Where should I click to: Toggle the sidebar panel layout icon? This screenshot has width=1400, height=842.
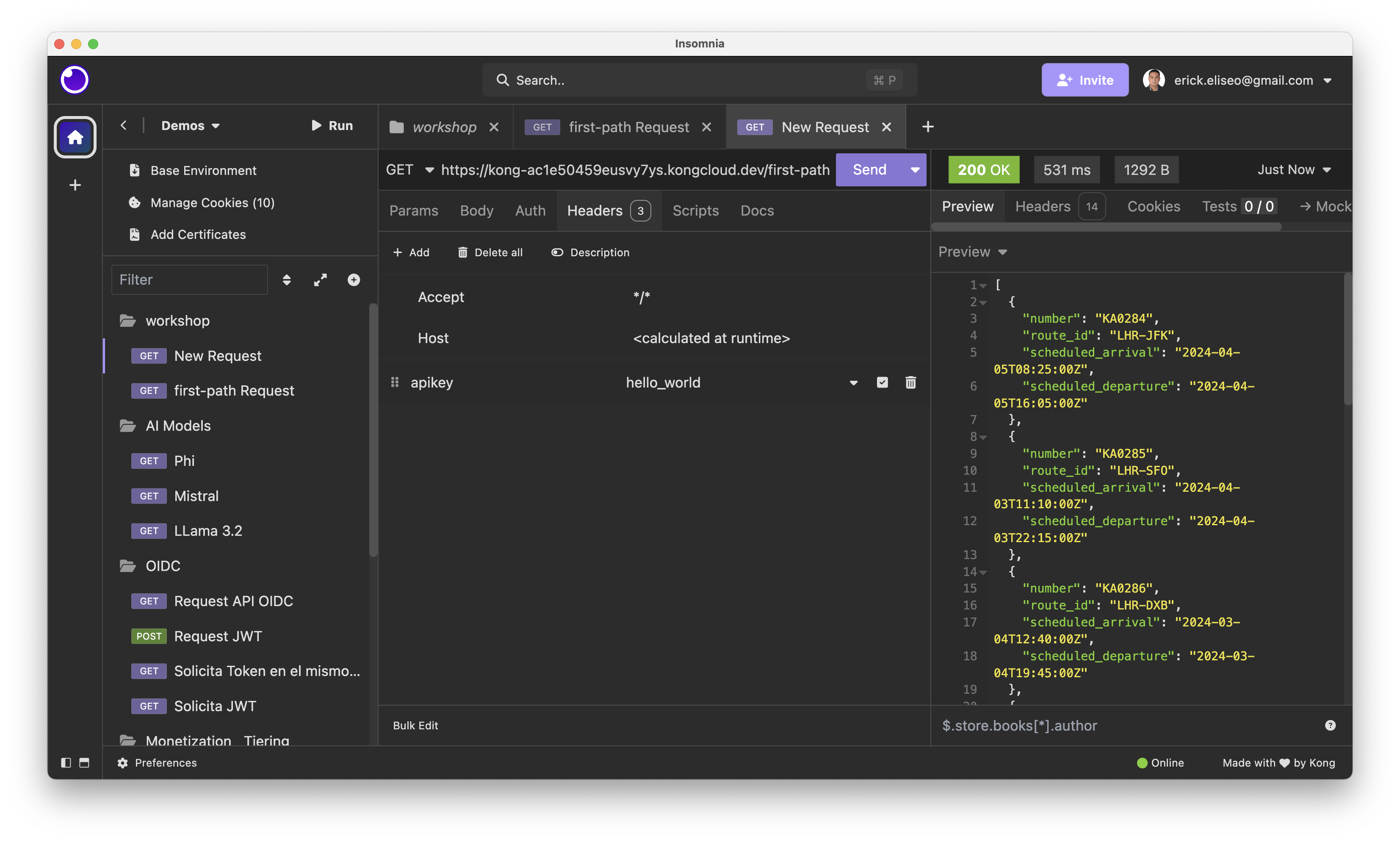(66, 762)
